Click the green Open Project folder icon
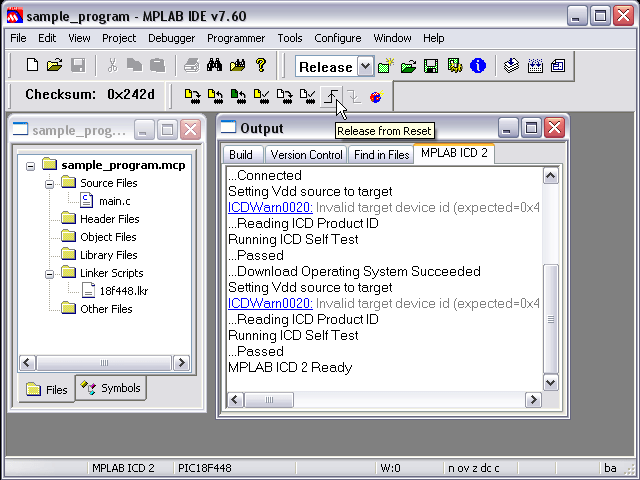Screen dimensions: 640x480 pos(408,66)
